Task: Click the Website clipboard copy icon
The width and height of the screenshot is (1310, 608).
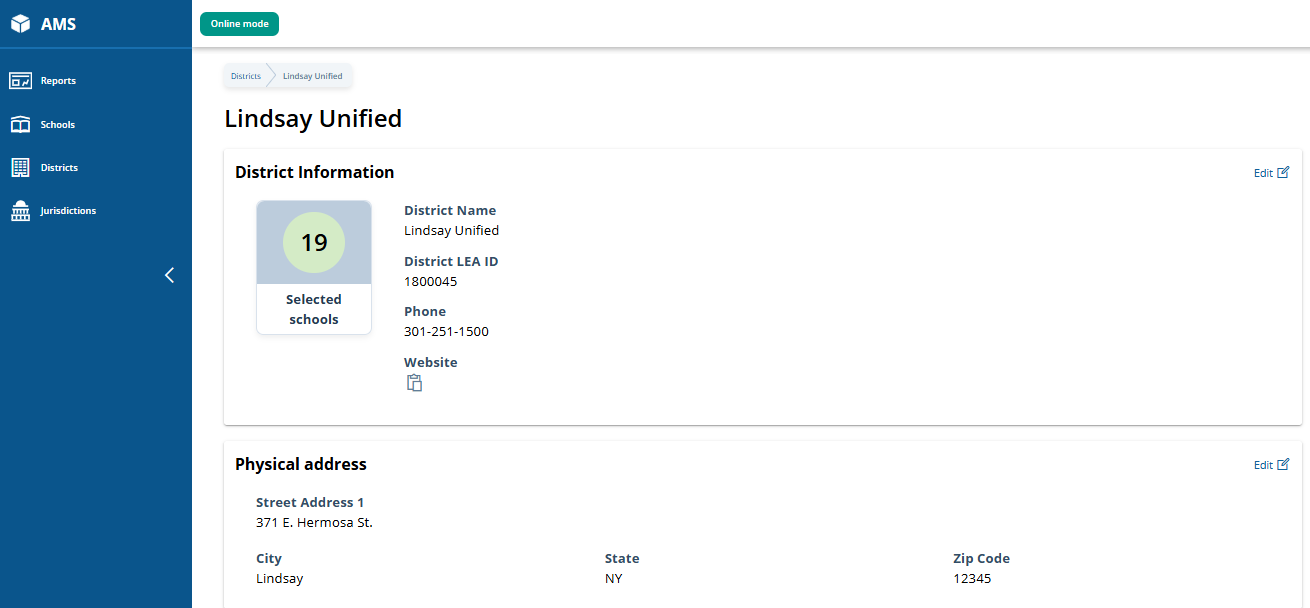Action: [414, 383]
